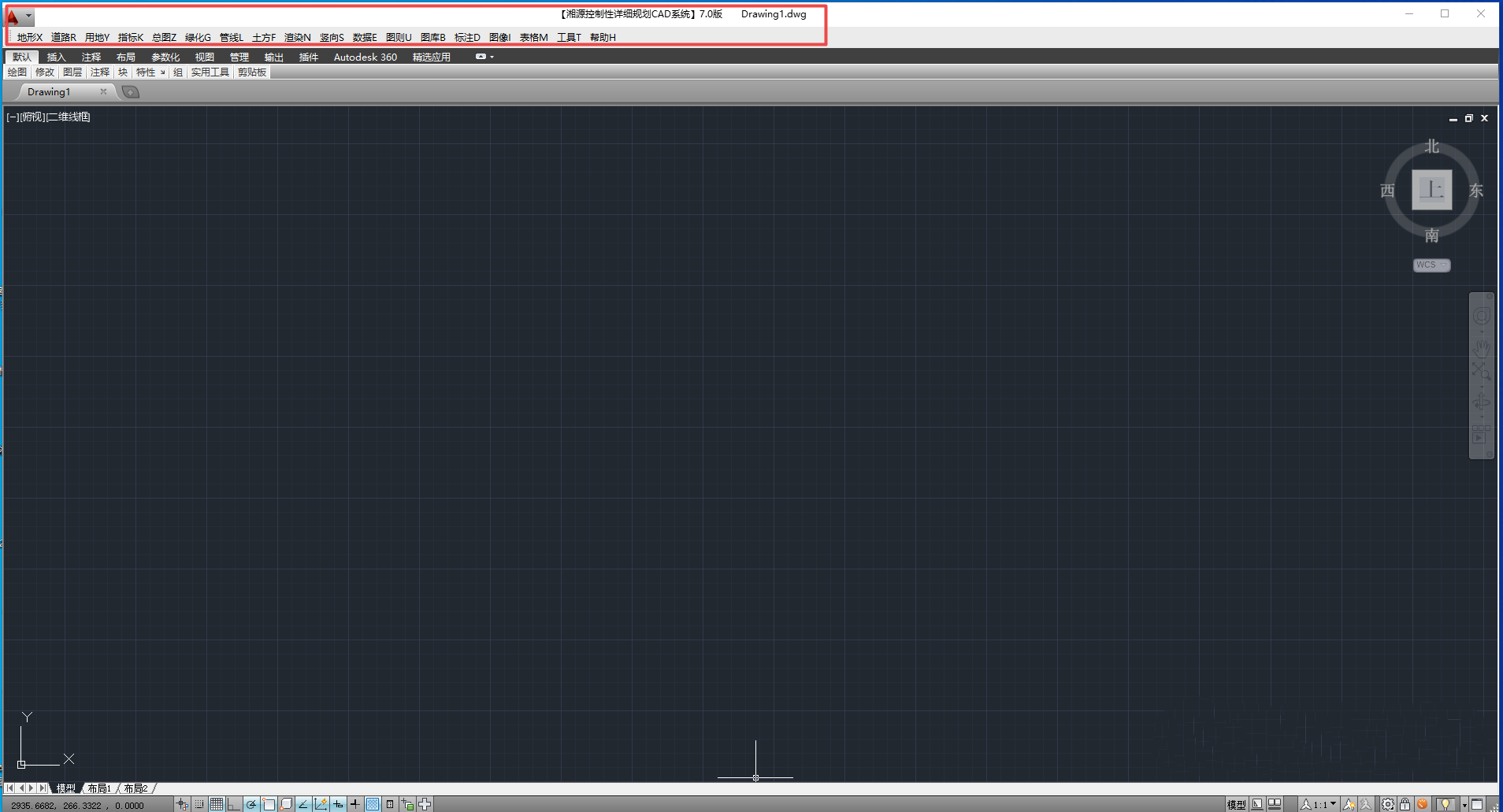1503x812 pixels.
Task: Expand the 特性 ribbon panel
Action: coord(150,72)
